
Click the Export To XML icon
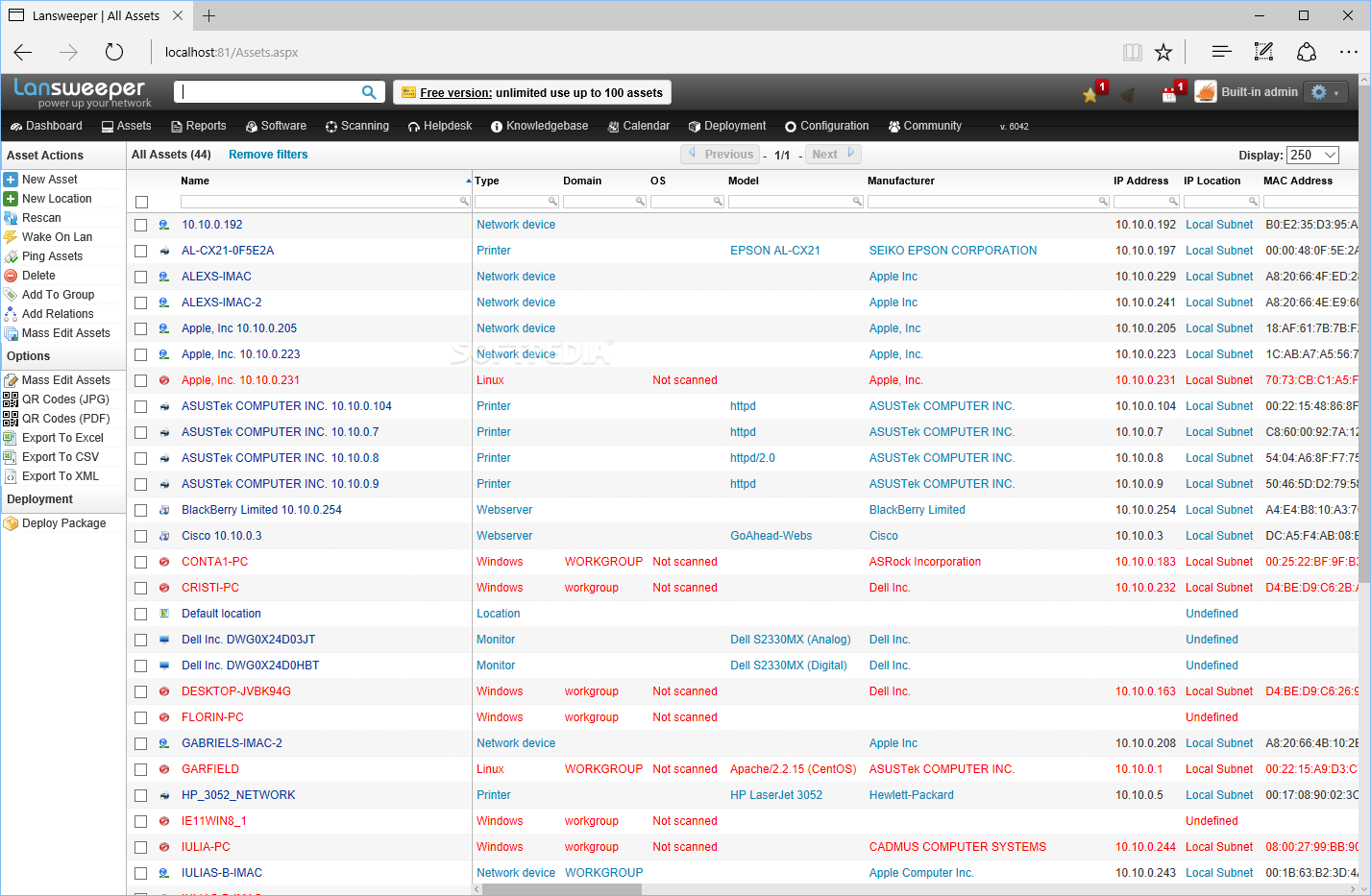point(11,476)
